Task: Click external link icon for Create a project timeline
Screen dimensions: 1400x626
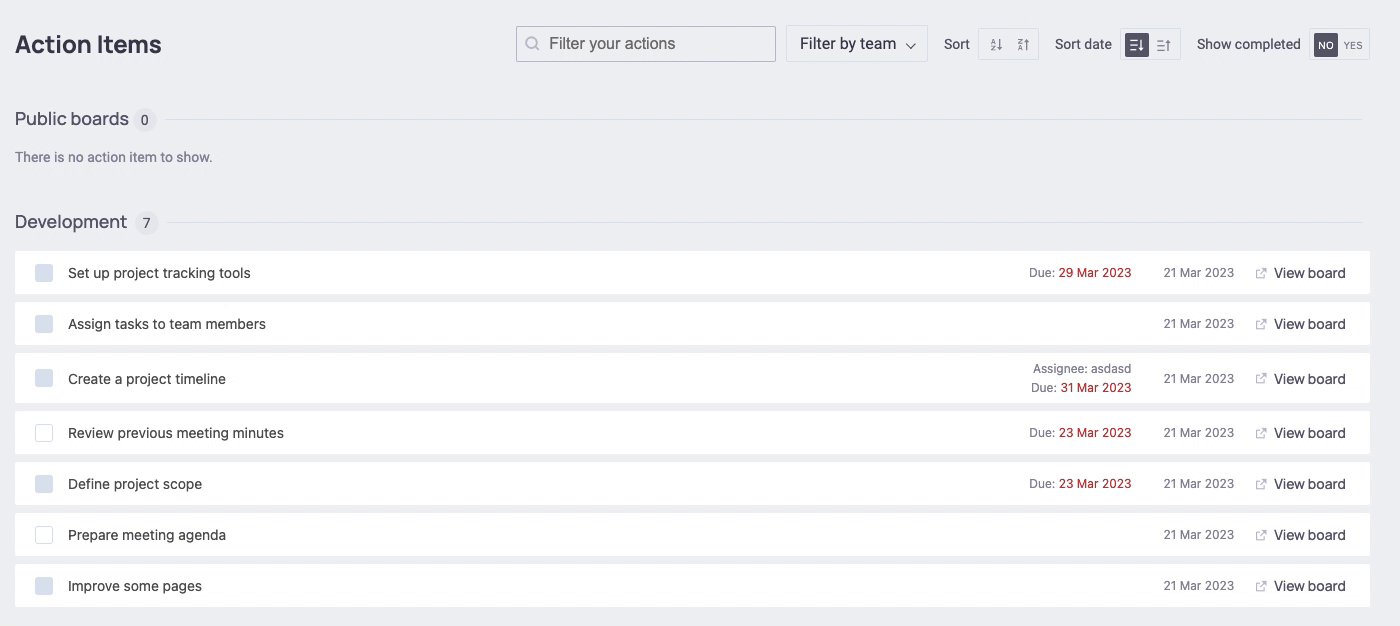Action: coord(1261,379)
